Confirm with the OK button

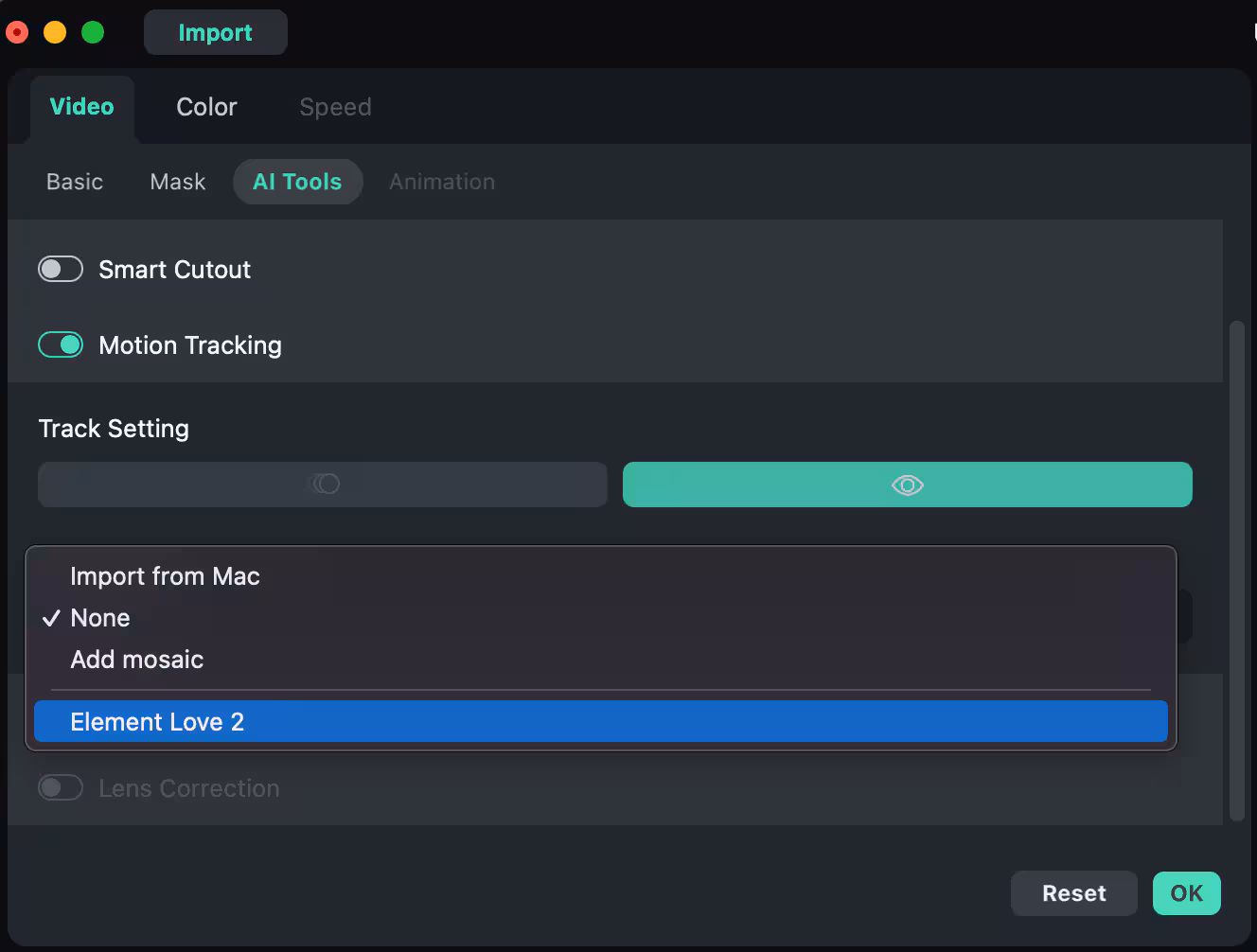tap(1186, 893)
